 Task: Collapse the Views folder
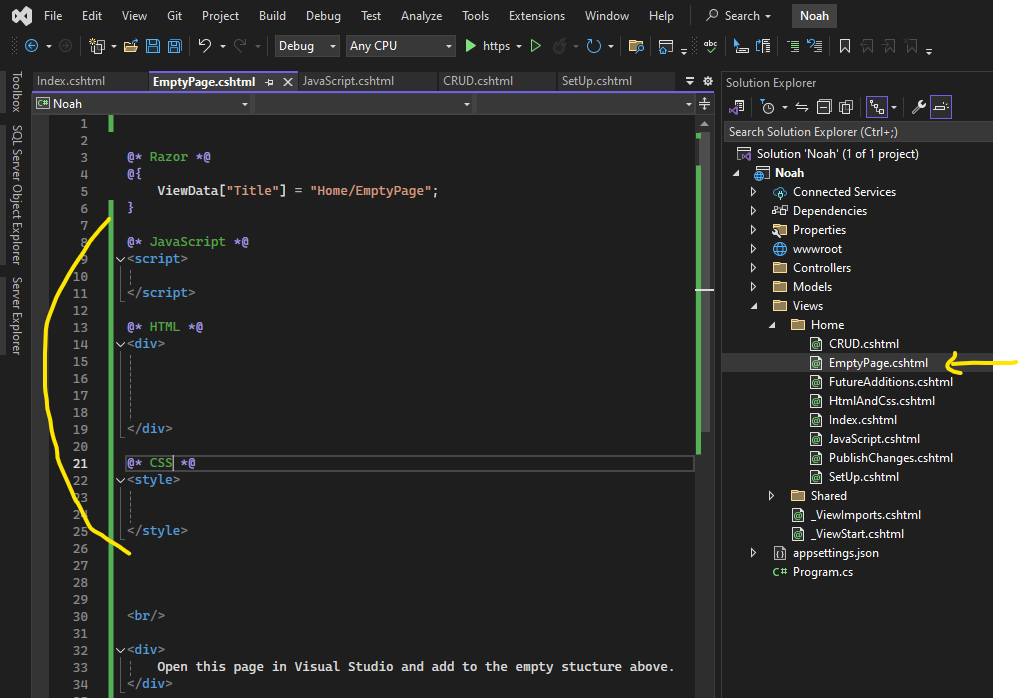pyautogui.click(x=754, y=306)
